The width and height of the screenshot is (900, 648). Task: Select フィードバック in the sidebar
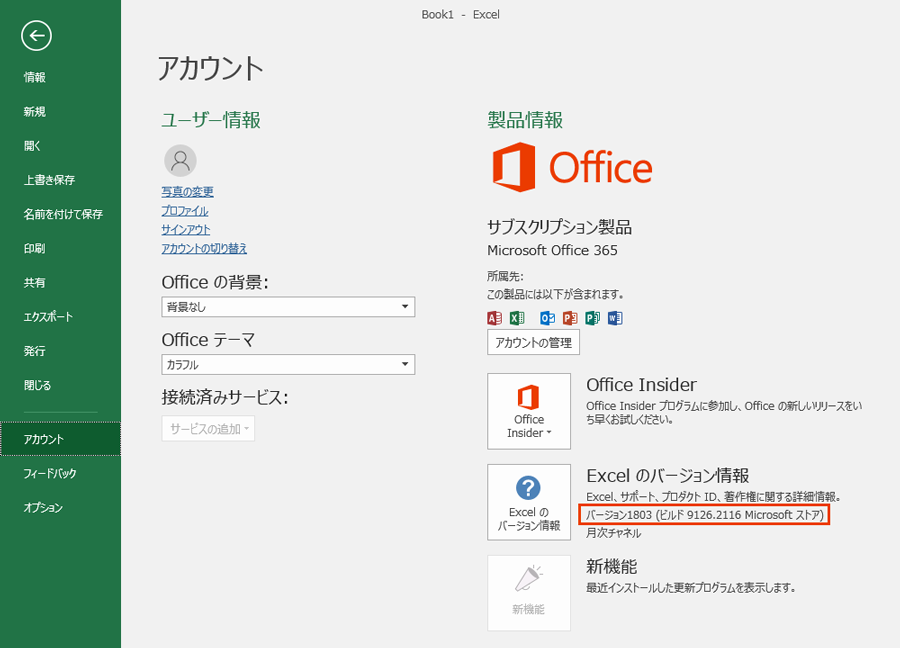pos(60,473)
